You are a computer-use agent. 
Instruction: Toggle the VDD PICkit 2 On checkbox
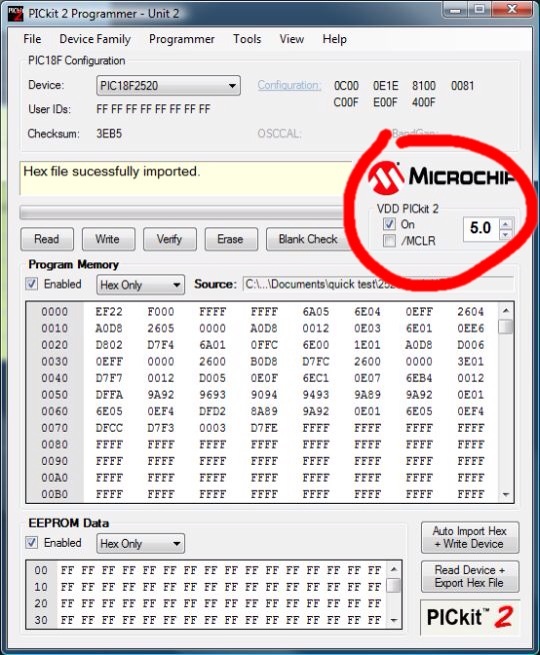click(x=389, y=224)
